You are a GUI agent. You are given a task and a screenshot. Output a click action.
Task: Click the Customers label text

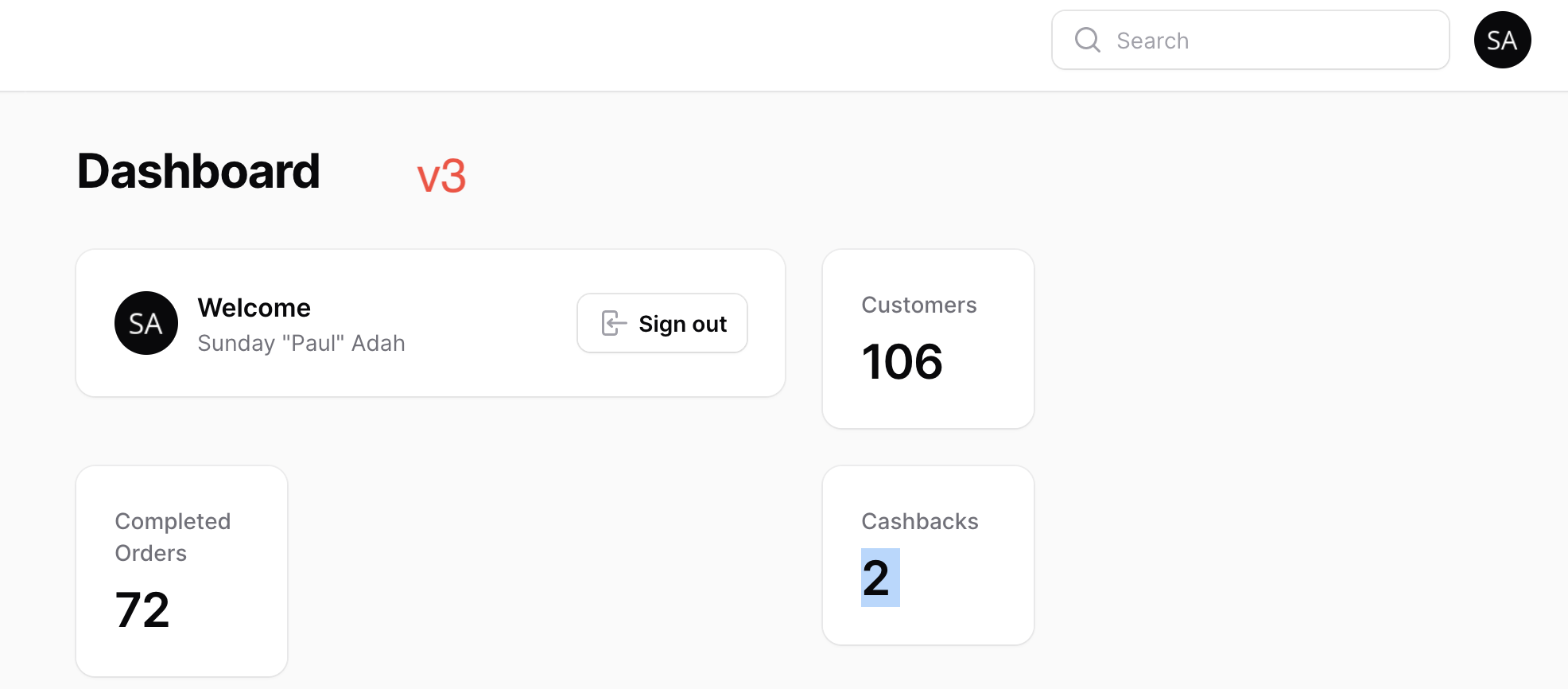919,306
